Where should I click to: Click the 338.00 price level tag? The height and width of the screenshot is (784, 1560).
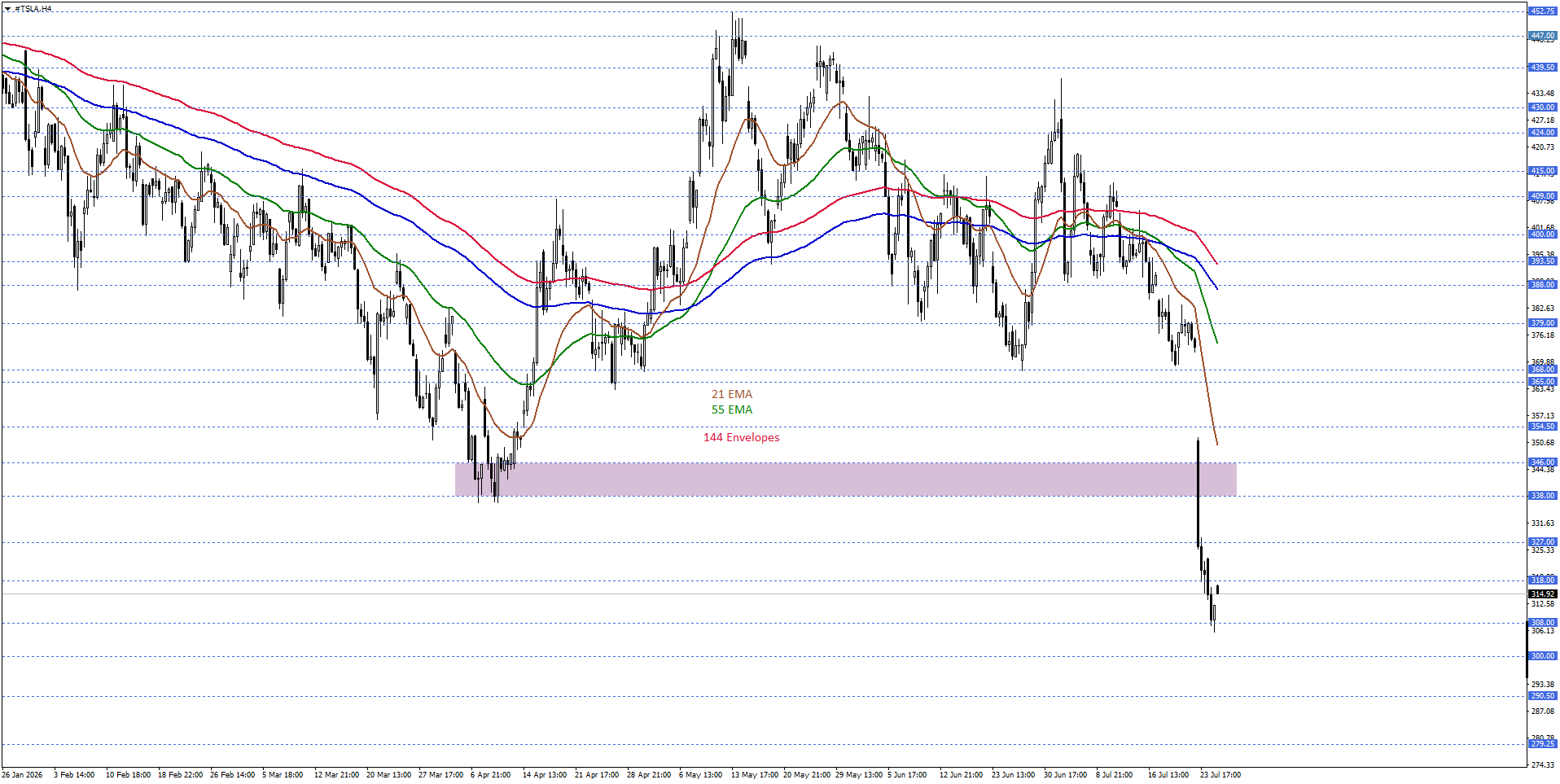tap(1543, 496)
